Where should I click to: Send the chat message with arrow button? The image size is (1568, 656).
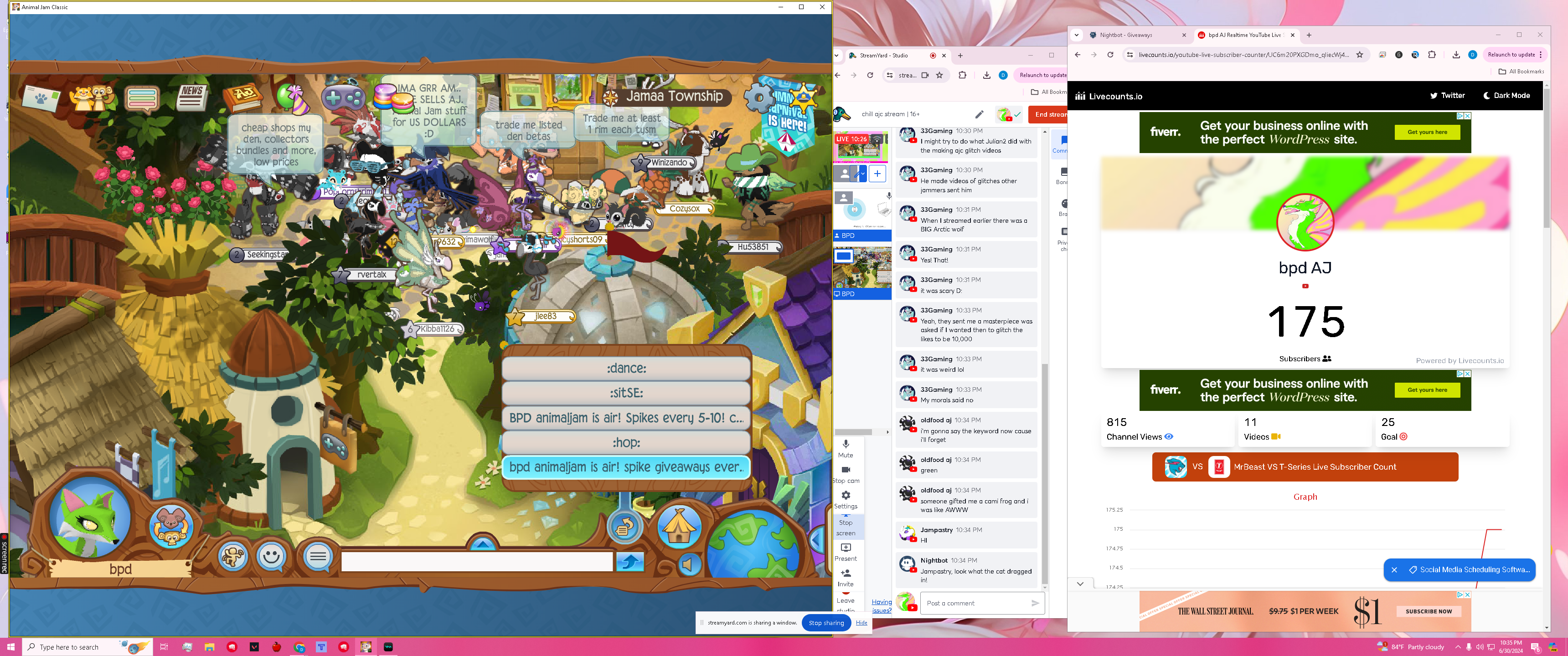[x=629, y=562]
